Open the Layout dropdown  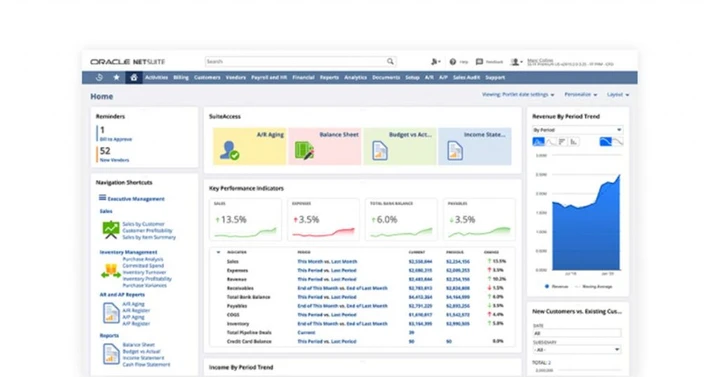618,95
